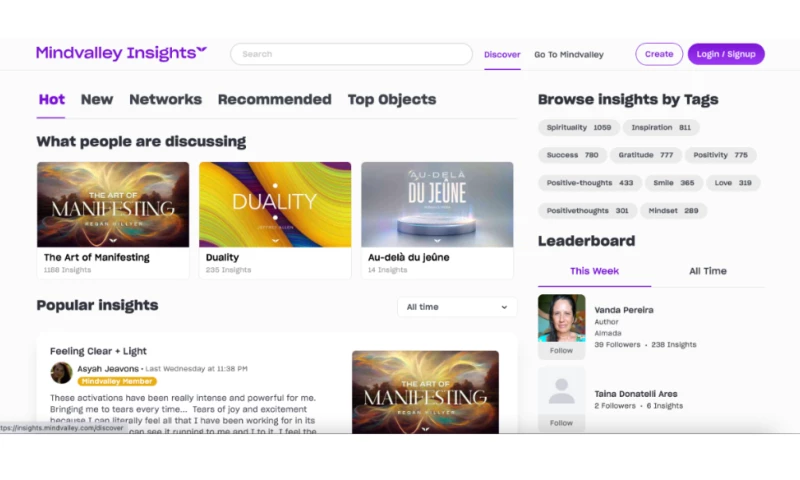Image resolution: width=800 pixels, height=480 pixels.
Task: Switch to the Networks tab
Action: tap(165, 99)
